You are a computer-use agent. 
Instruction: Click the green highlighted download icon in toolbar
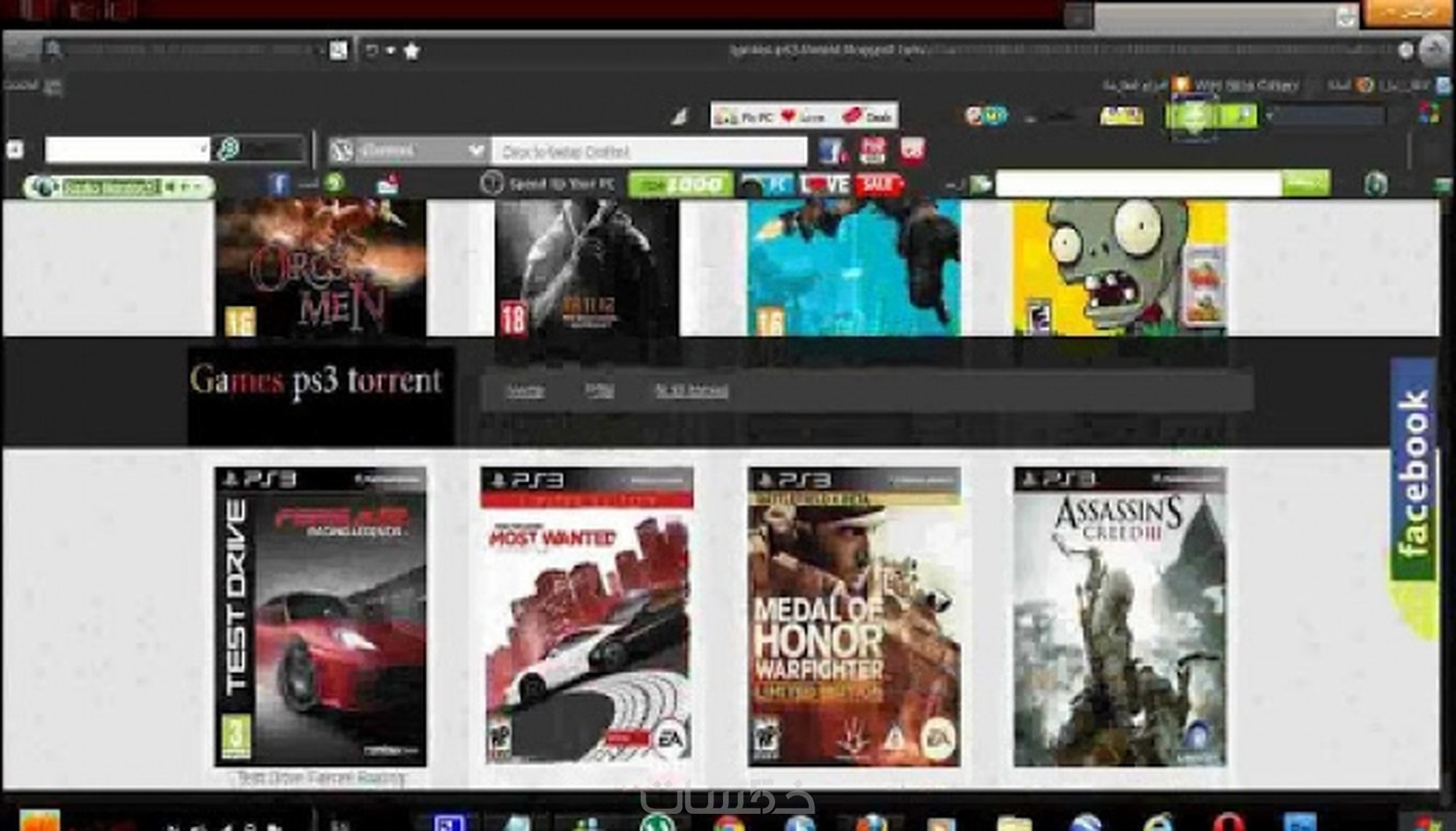(x=1193, y=116)
